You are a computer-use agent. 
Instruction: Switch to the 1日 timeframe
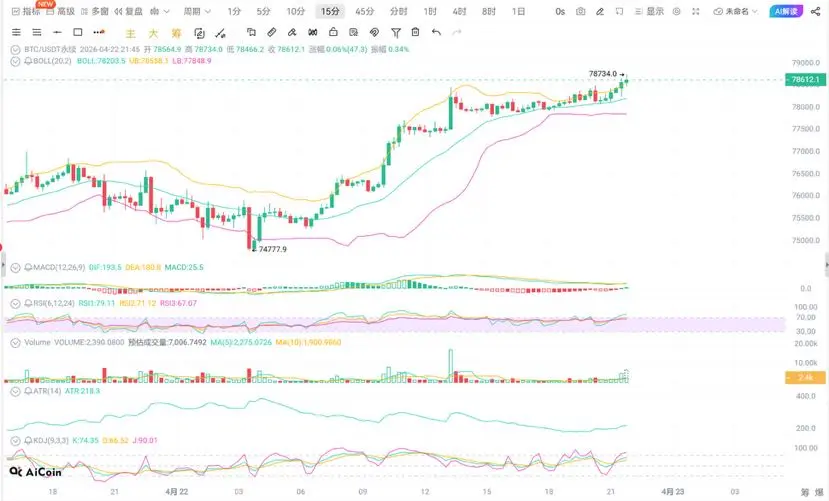coord(519,11)
